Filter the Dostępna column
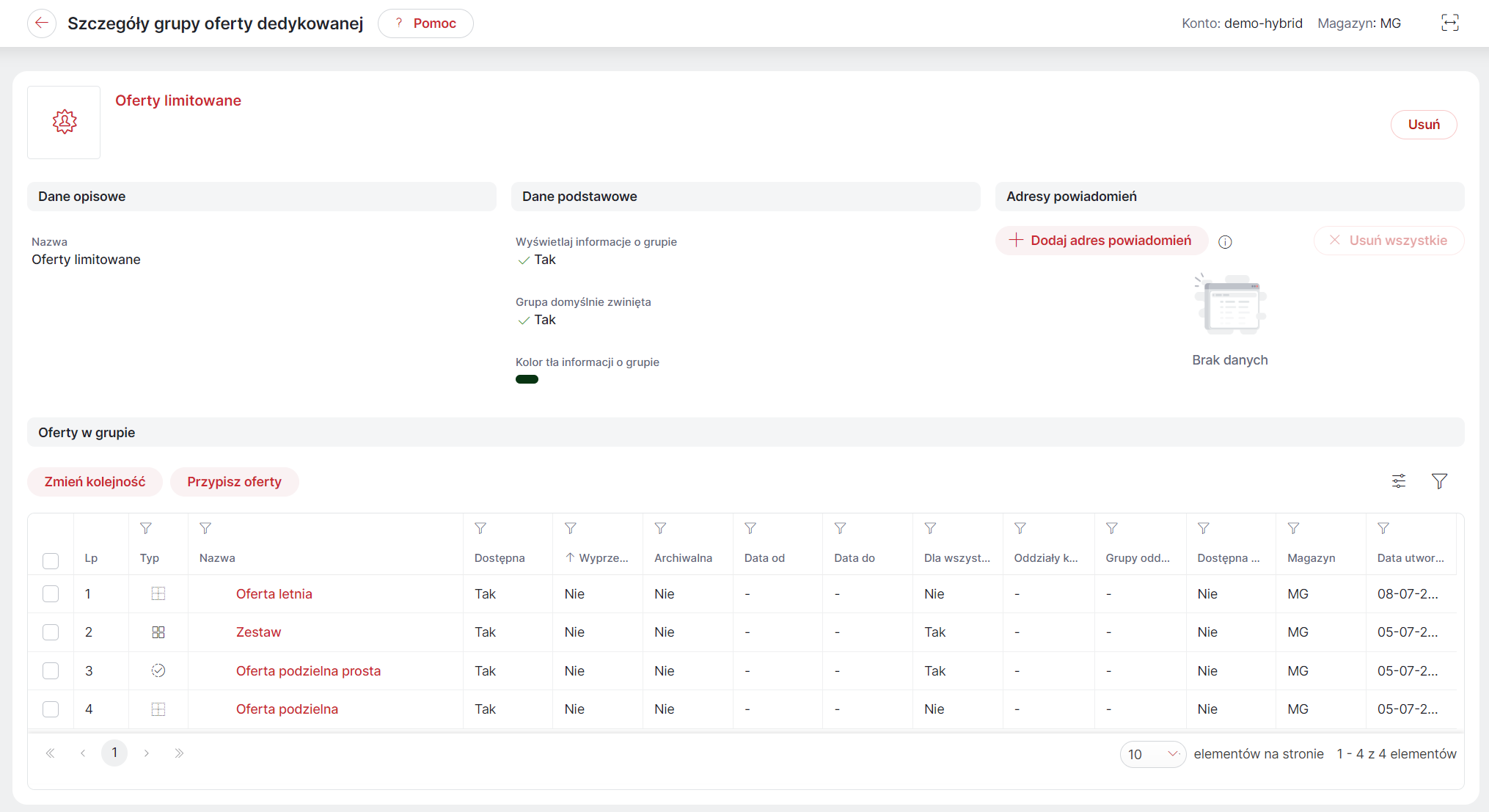 pos(480,528)
